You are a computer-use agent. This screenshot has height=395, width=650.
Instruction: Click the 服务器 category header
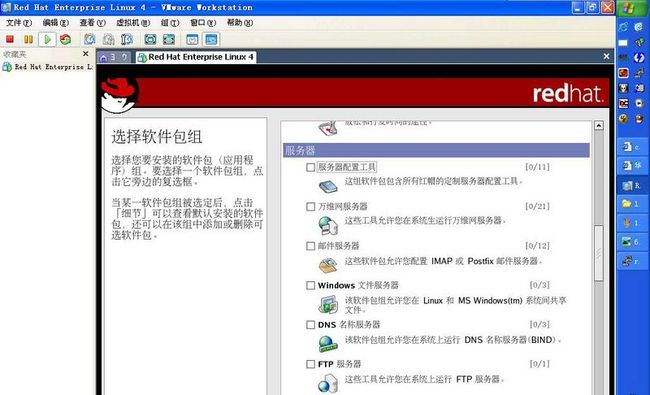click(436, 150)
